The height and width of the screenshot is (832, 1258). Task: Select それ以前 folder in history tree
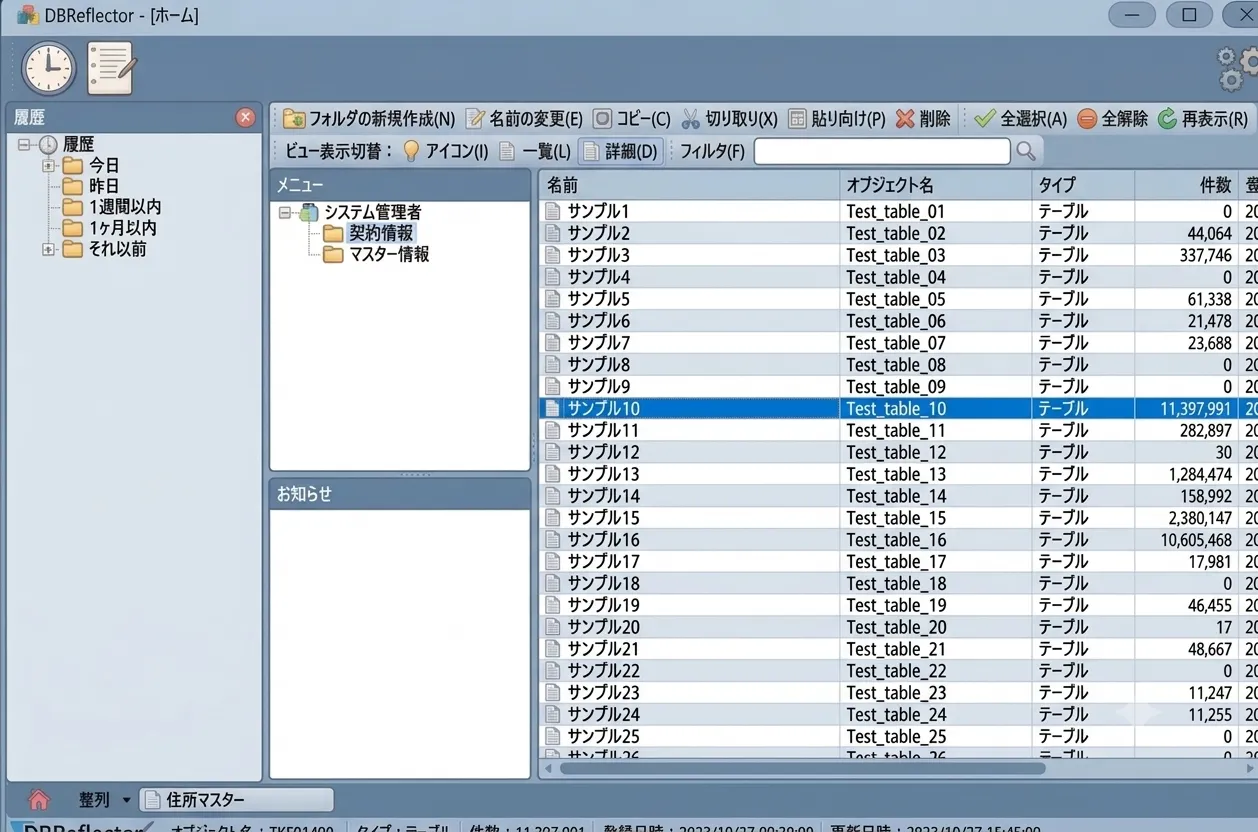click(x=104, y=249)
